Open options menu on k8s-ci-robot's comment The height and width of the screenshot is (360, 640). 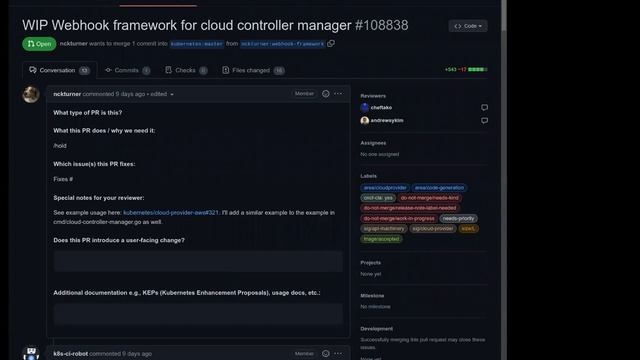click(x=338, y=353)
